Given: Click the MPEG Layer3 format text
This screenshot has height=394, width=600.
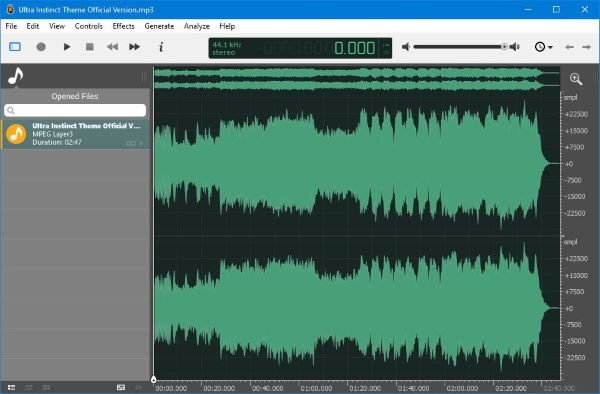Looking at the screenshot, I should coord(52,134).
